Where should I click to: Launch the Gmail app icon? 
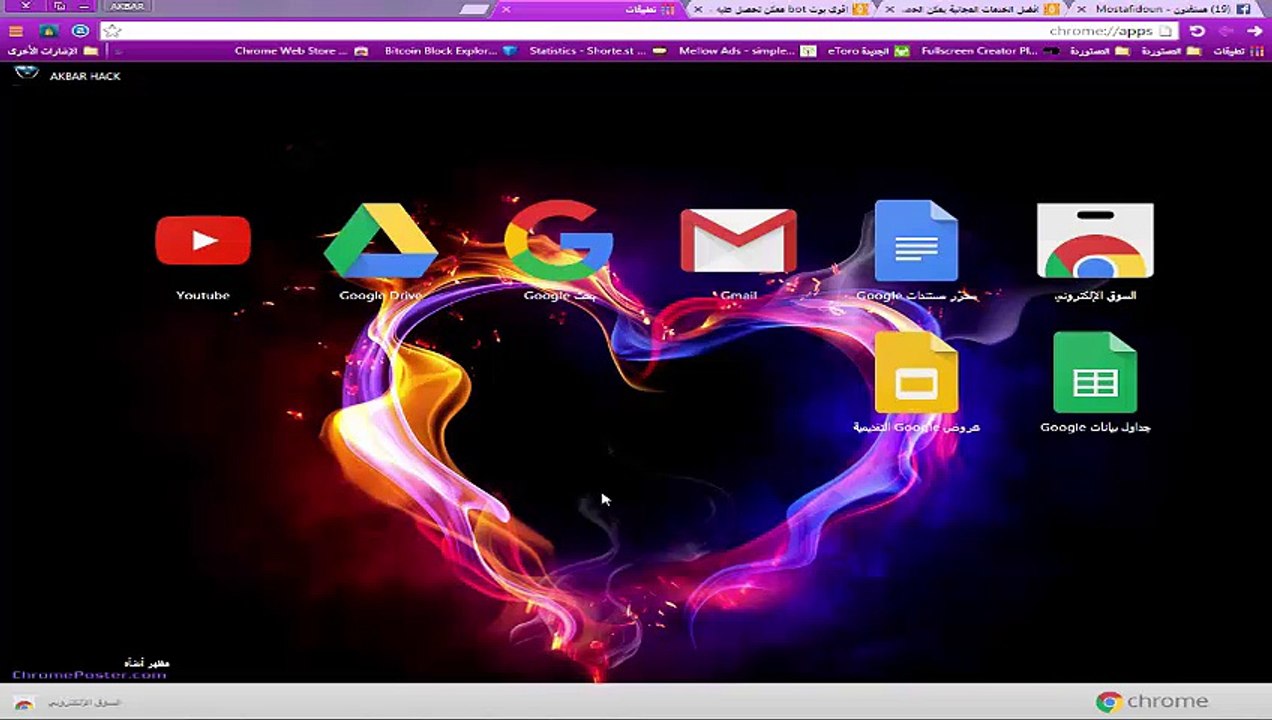tap(738, 241)
